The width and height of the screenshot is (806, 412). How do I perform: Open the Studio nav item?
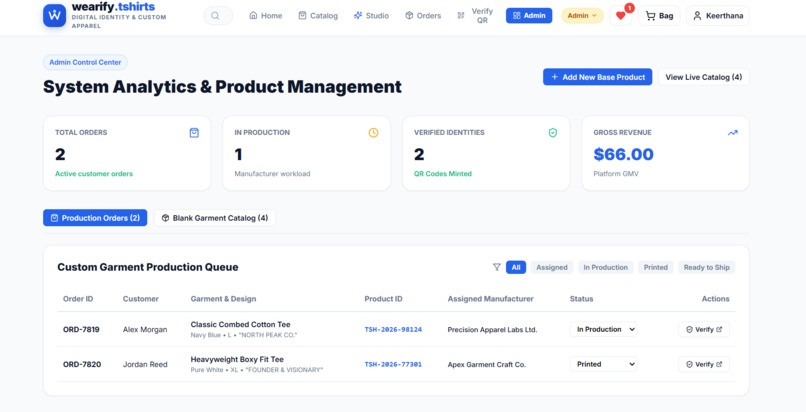pos(371,16)
